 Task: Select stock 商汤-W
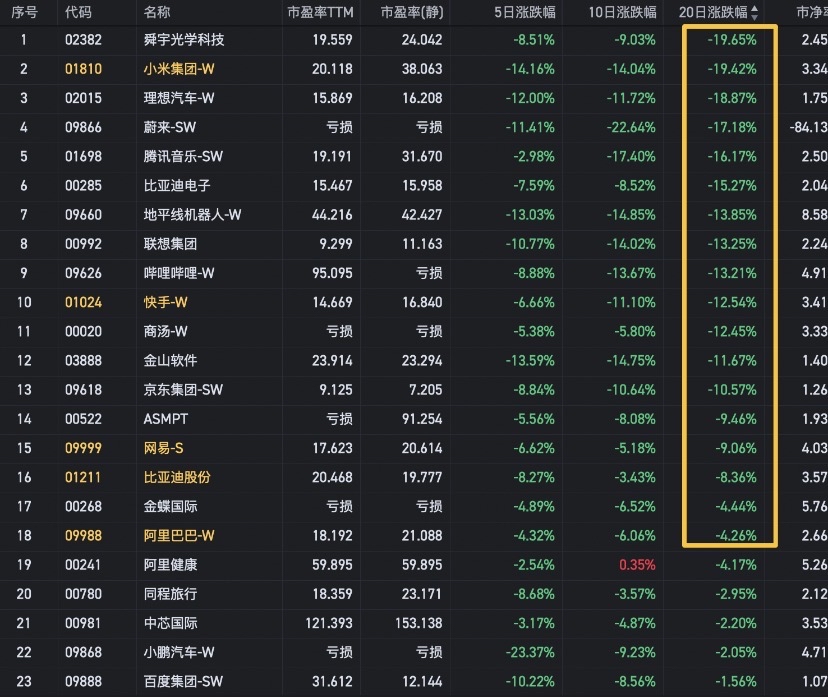tap(165, 332)
